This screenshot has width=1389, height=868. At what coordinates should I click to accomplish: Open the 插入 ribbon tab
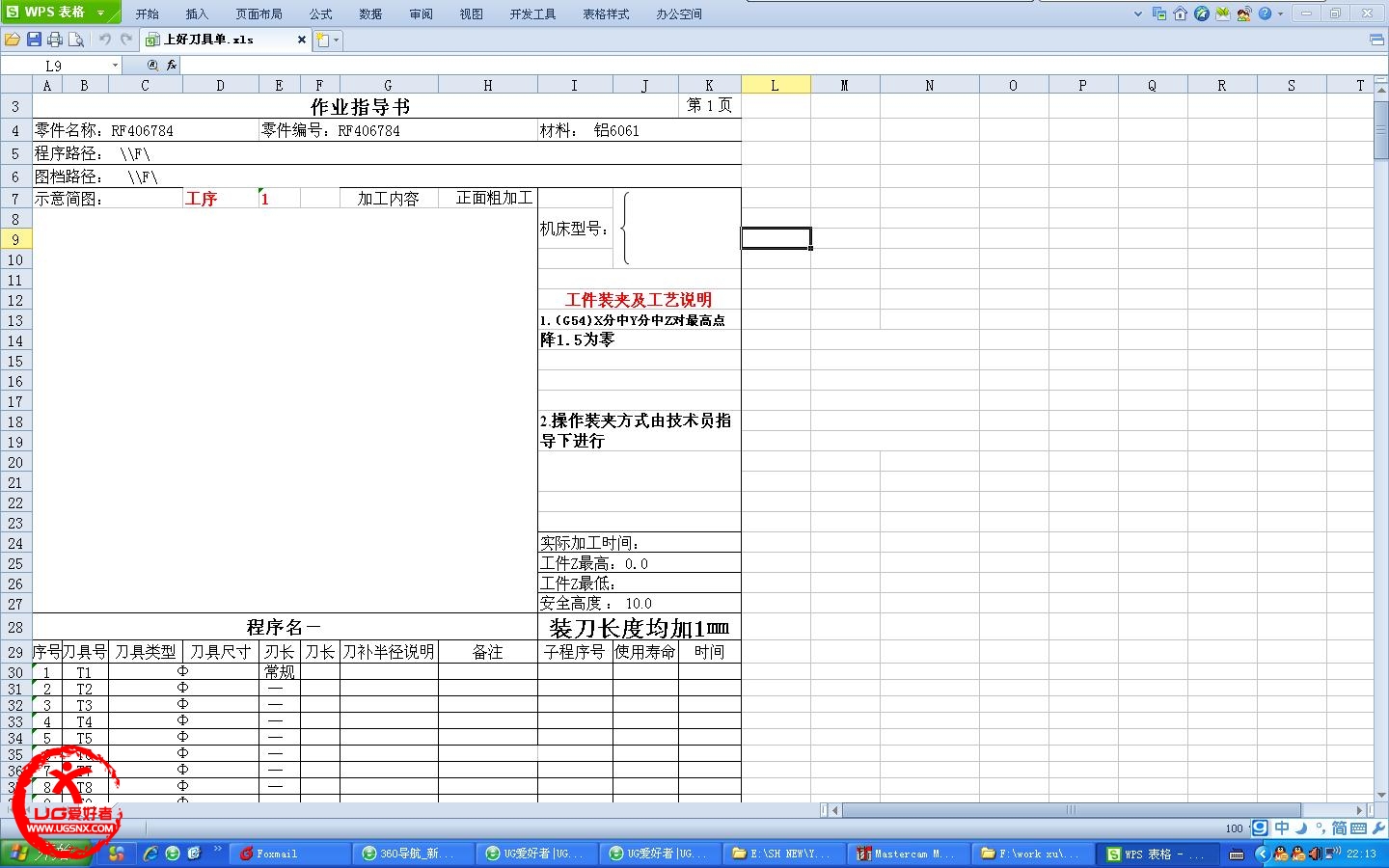point(197,14)
